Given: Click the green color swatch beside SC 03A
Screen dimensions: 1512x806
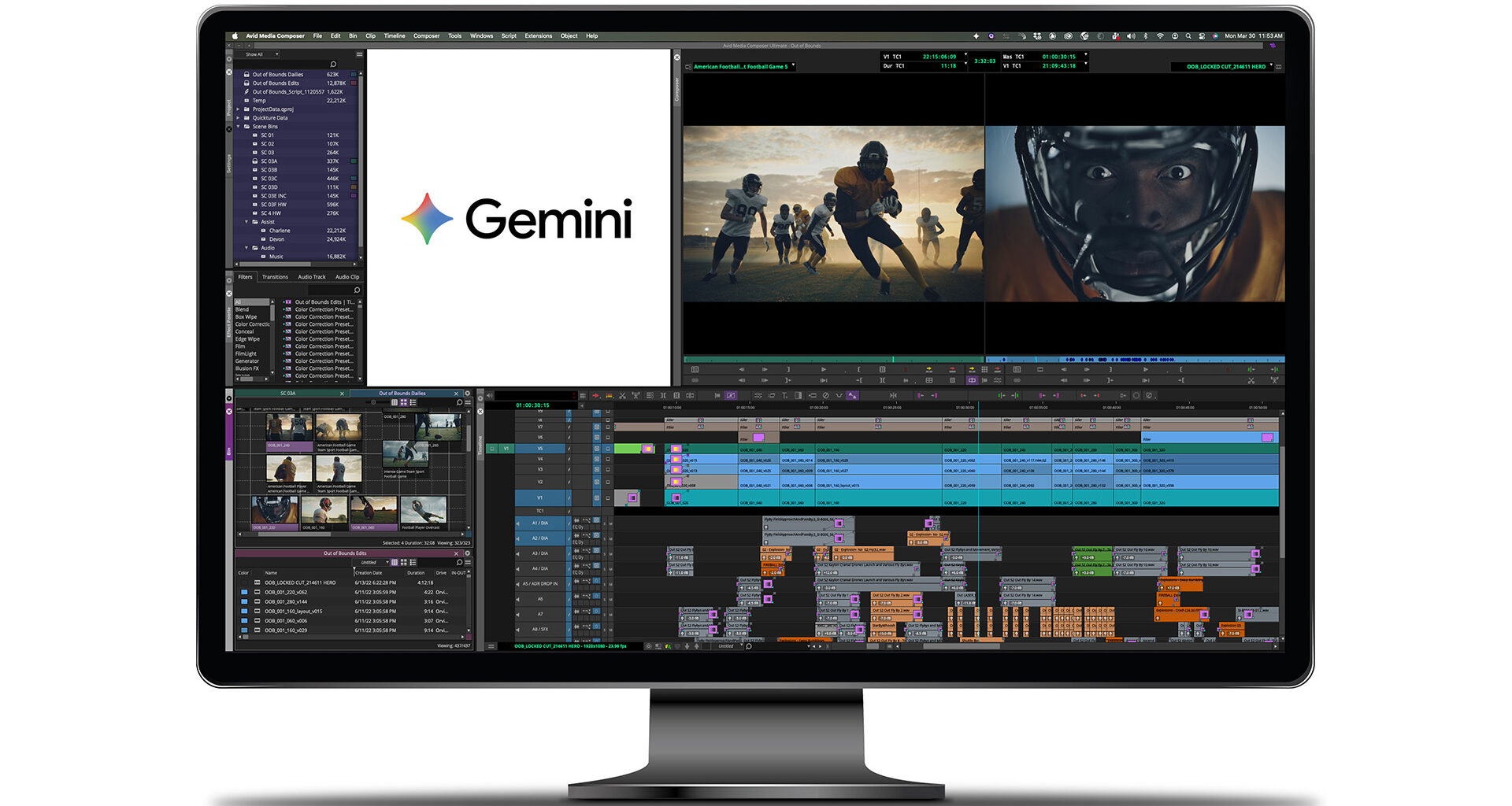Looking at the screenshot, I should point(354,160).
